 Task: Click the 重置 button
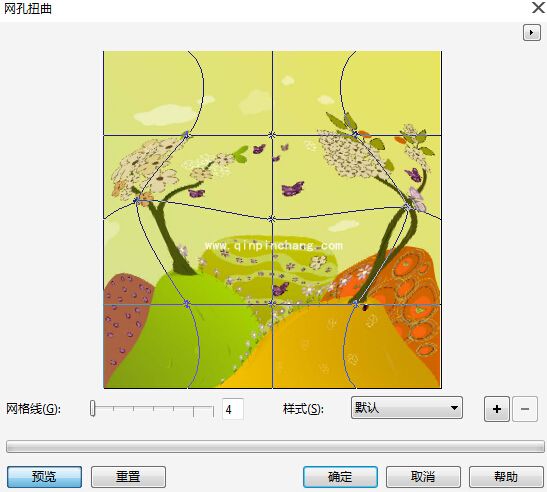128,477
